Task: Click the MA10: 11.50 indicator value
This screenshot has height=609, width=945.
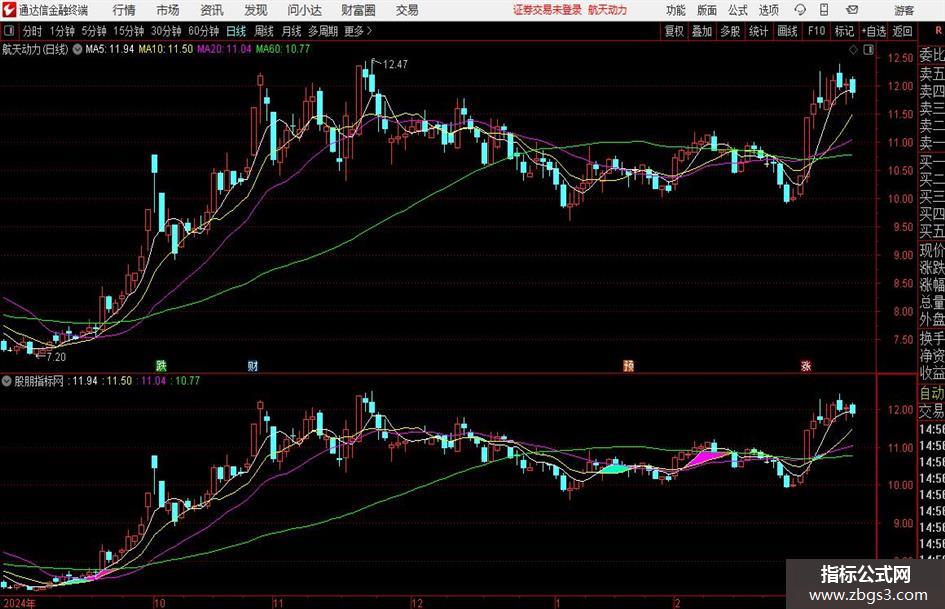Action: tap(165, 49)
